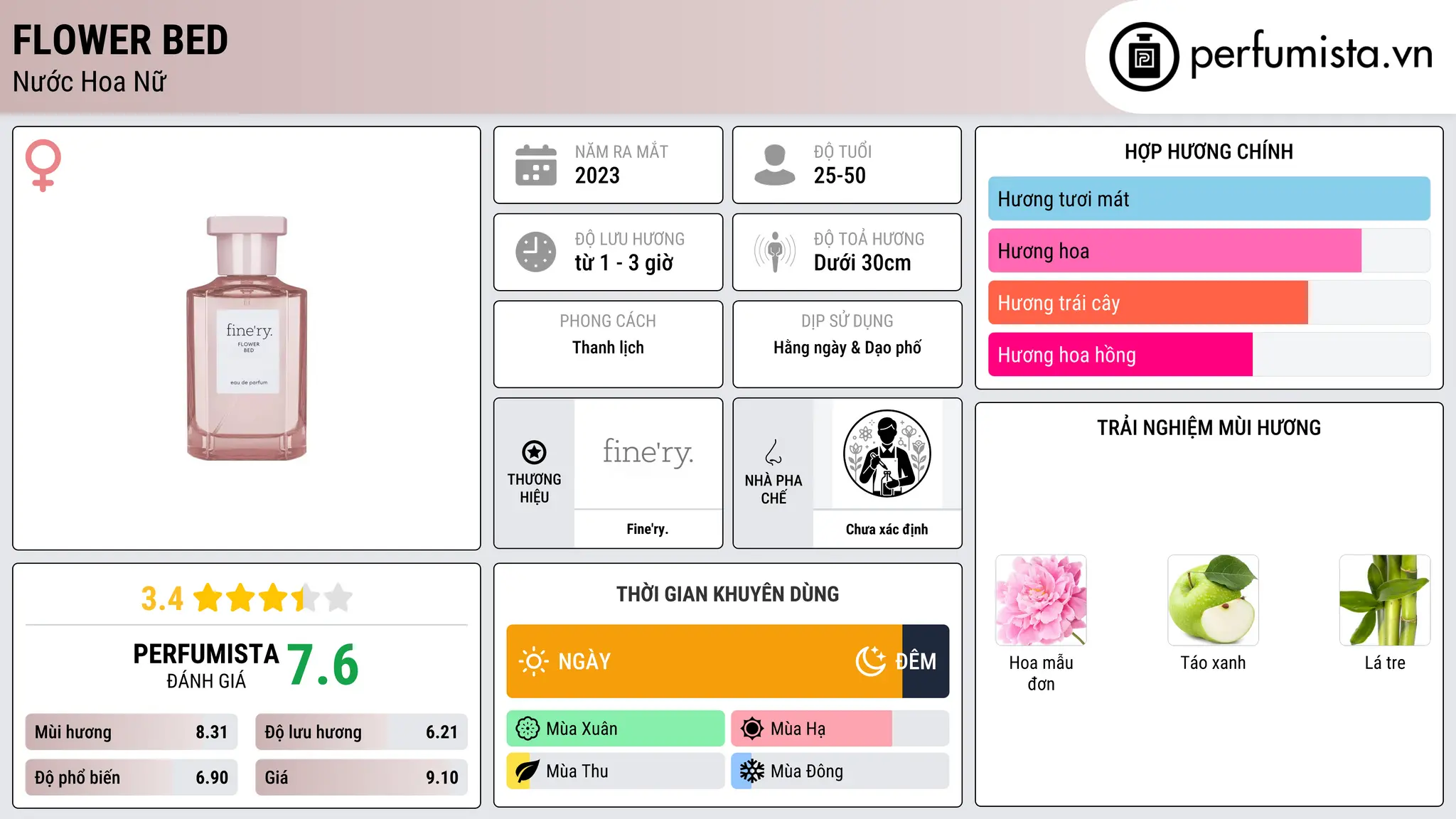Screen dimensions: 1456x819
Task: Click the Phong cách label
Action: click(608, 321)
